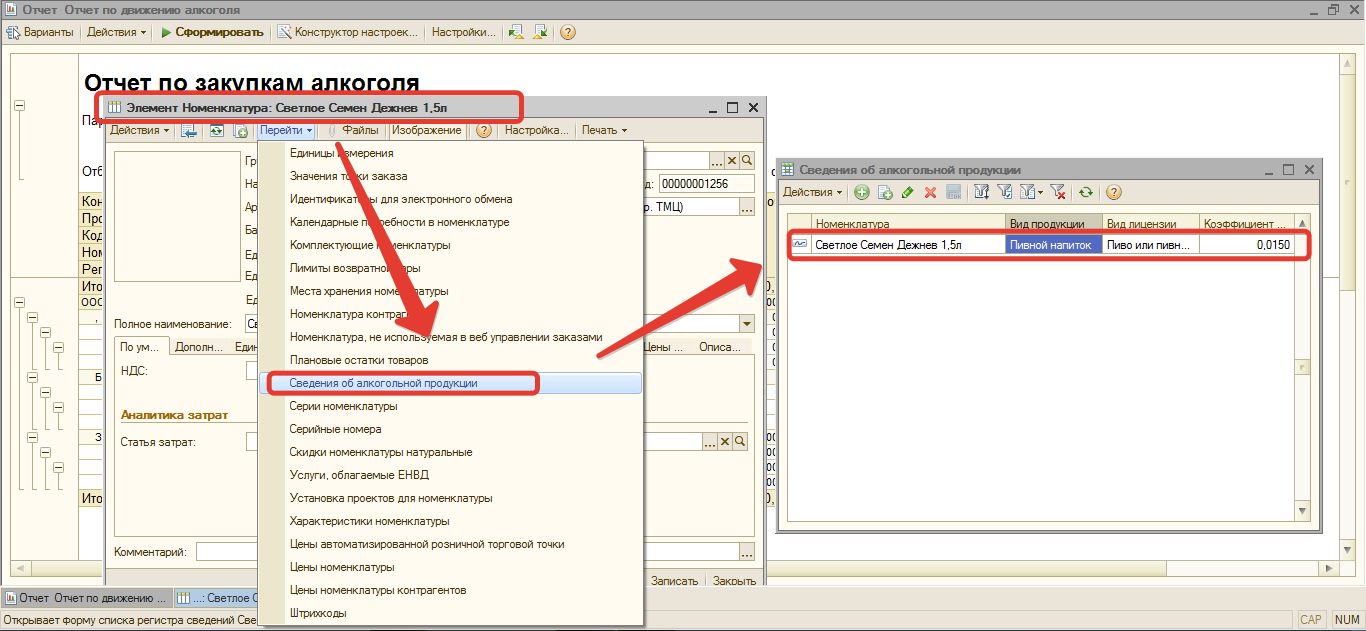Click the green refresh list icon
This screenshot has height=631, width=1366.
point(1086,192)
